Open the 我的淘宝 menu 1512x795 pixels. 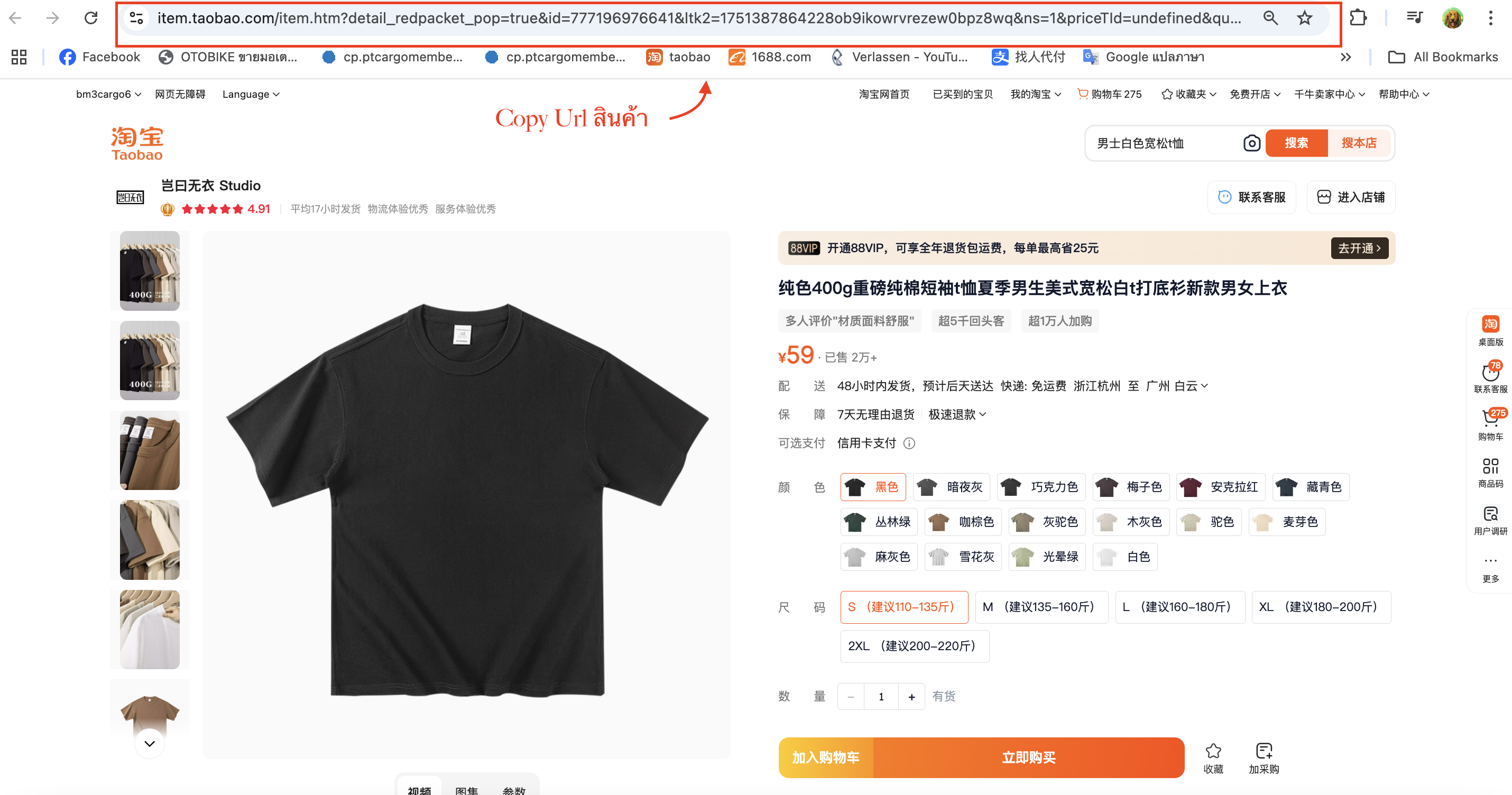(x=1035, y=95)
